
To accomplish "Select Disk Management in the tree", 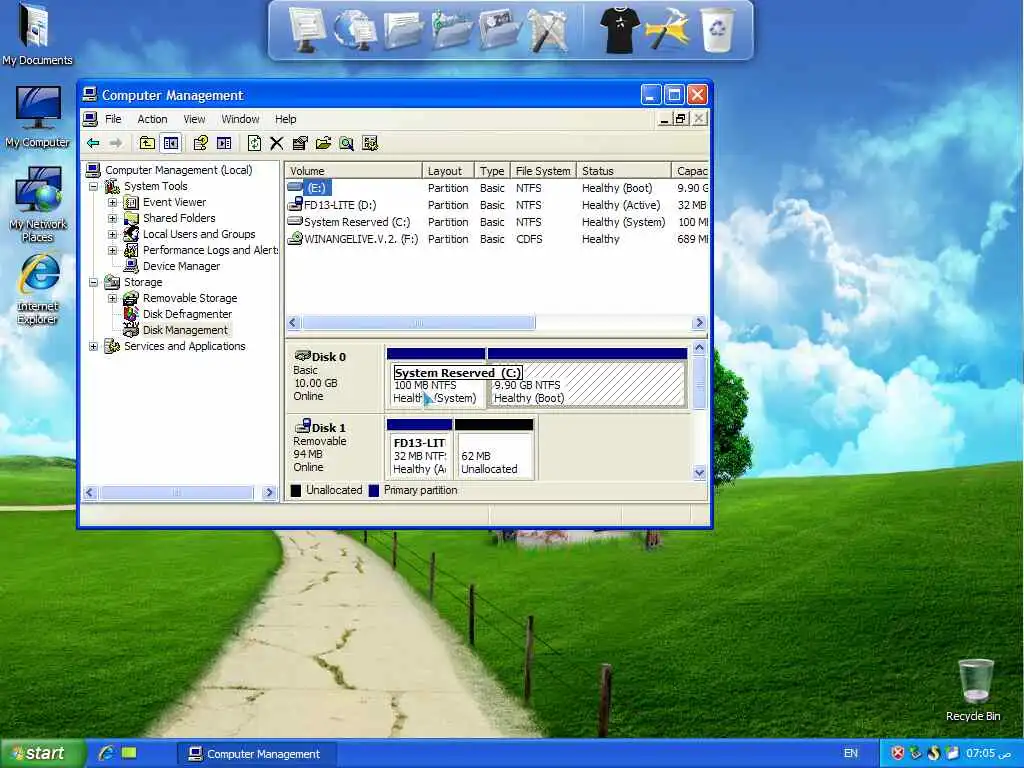I will tap(185, 330).
